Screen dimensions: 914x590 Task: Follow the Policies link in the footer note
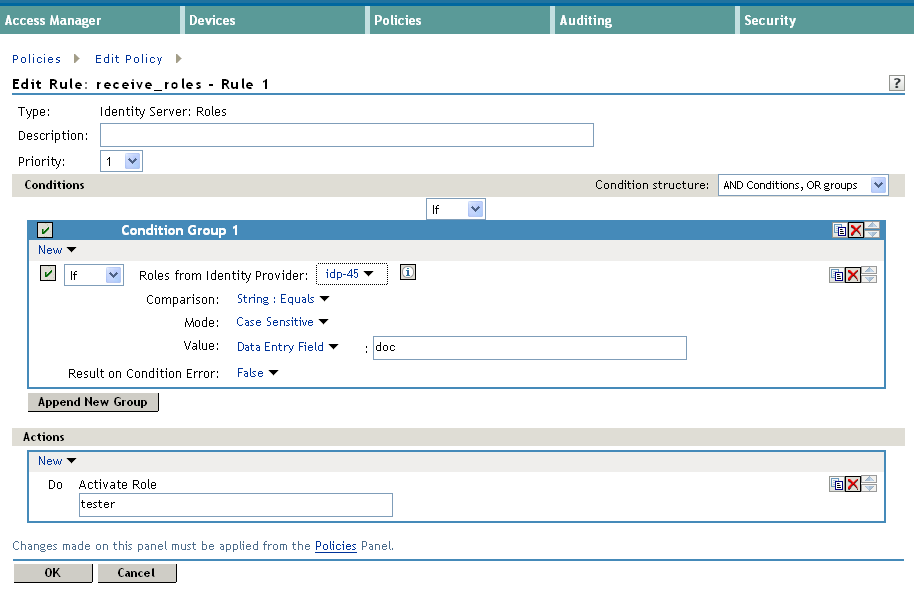tap(336, 546)
